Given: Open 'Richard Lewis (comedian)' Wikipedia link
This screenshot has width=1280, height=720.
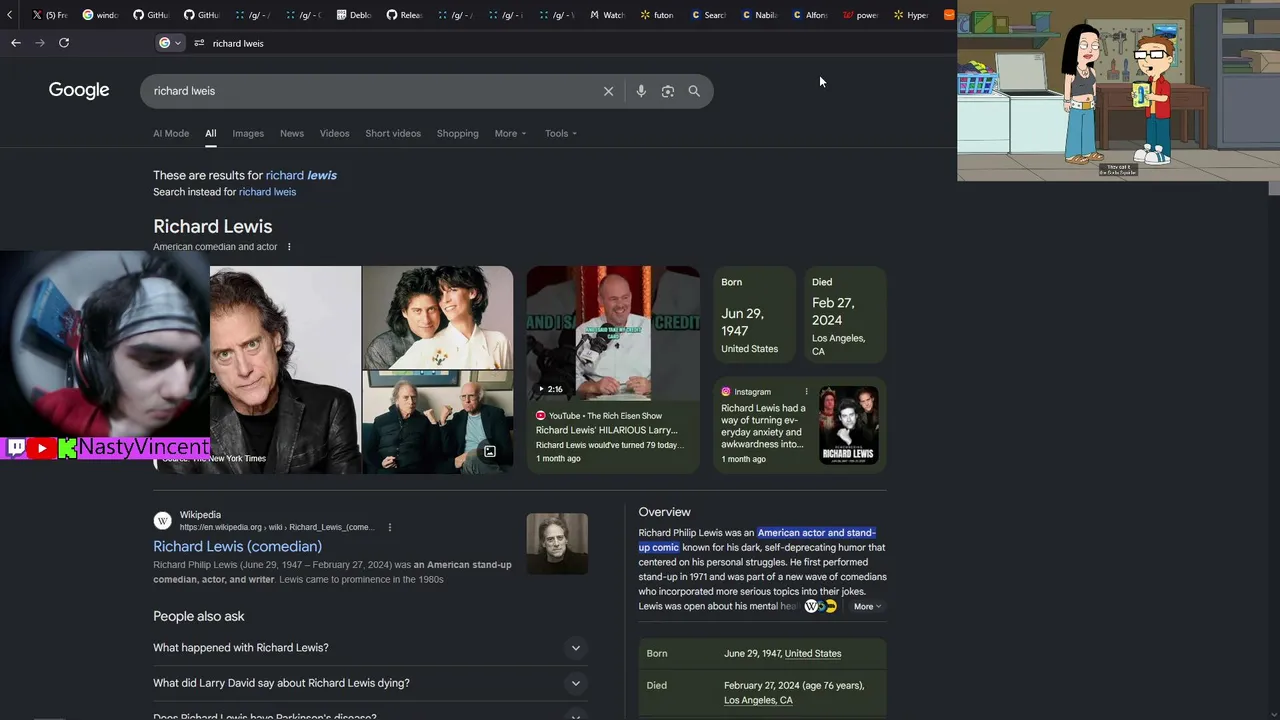Looking at the screenshot, I should (237, 546).
